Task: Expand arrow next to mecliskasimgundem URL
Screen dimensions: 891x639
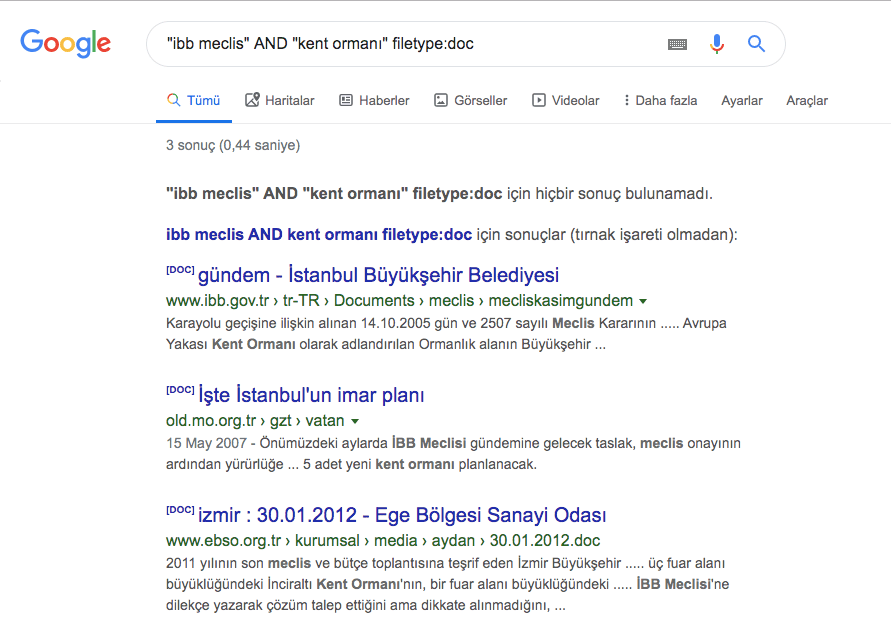Action: pos(643,301)
